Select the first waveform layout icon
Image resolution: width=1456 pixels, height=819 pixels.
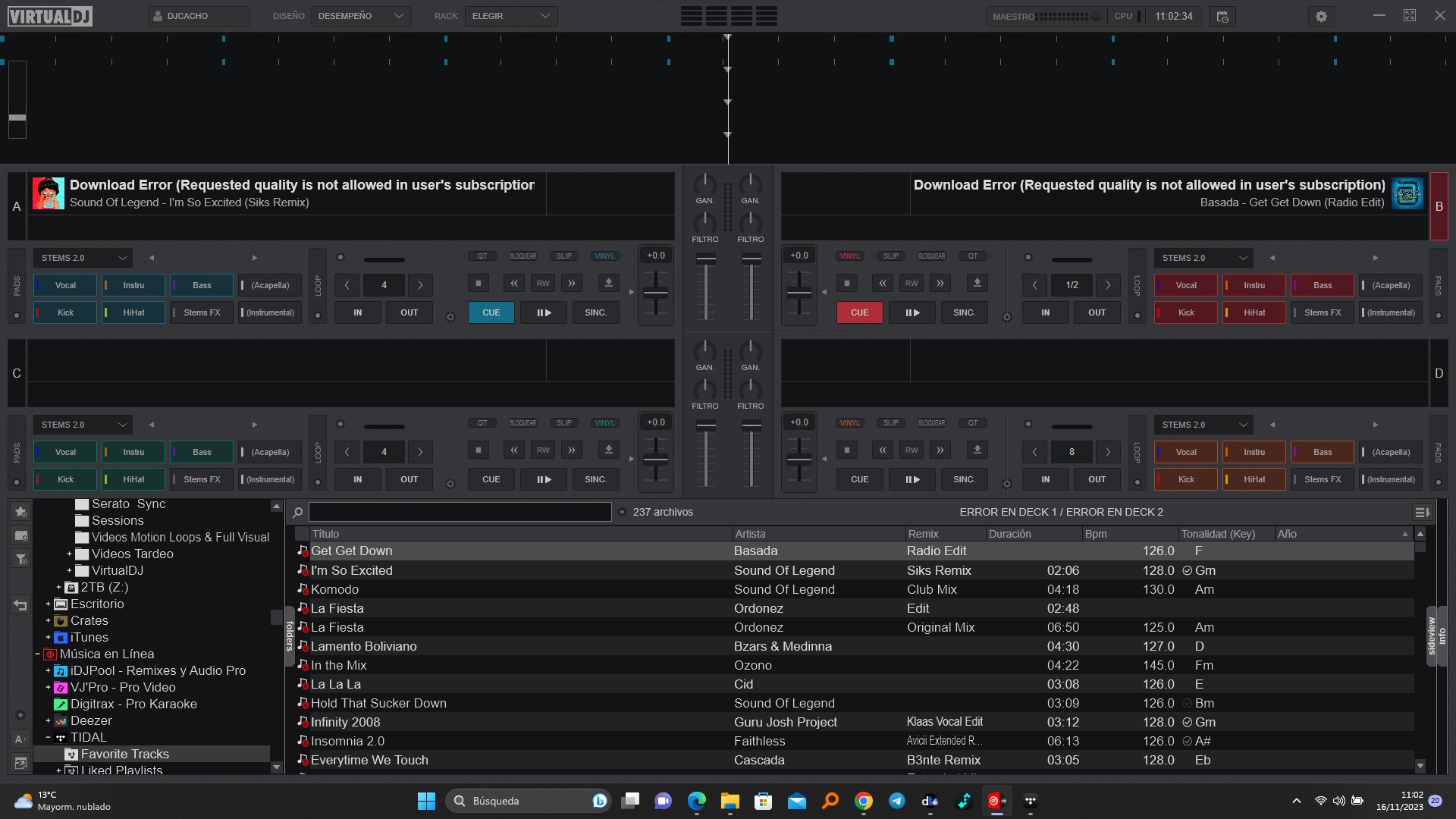pyautogui.click(x=691, y=16)
